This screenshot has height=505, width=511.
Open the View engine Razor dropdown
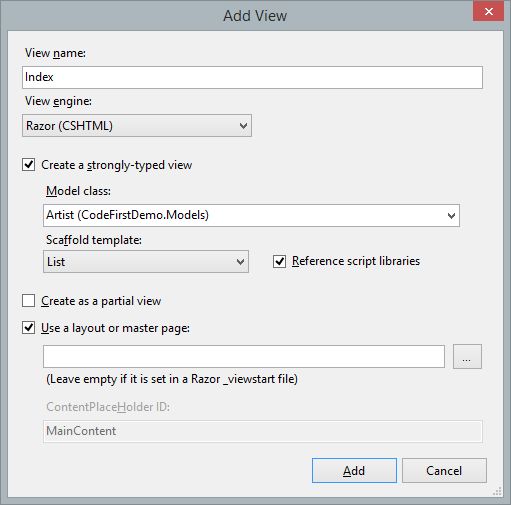point(137,126)
